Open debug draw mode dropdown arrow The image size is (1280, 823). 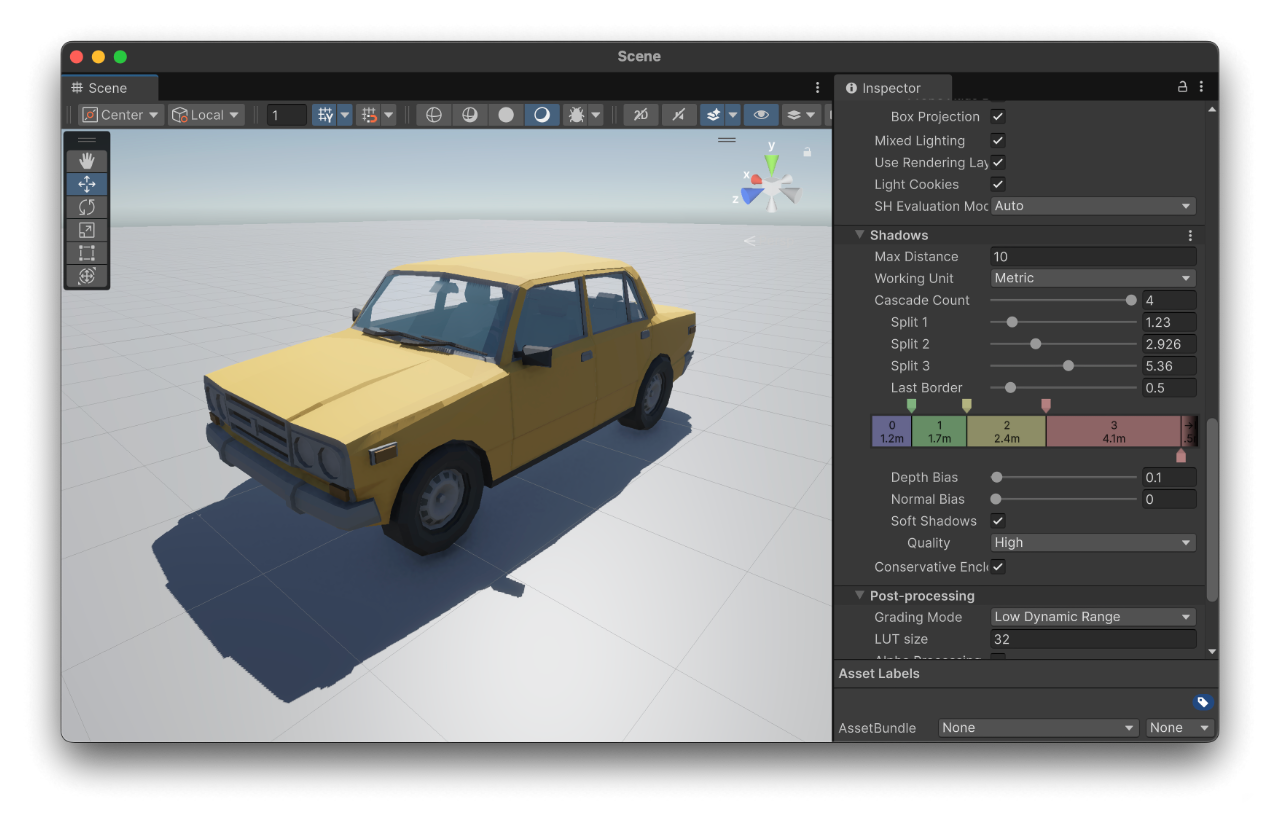(x=596, y=115)
